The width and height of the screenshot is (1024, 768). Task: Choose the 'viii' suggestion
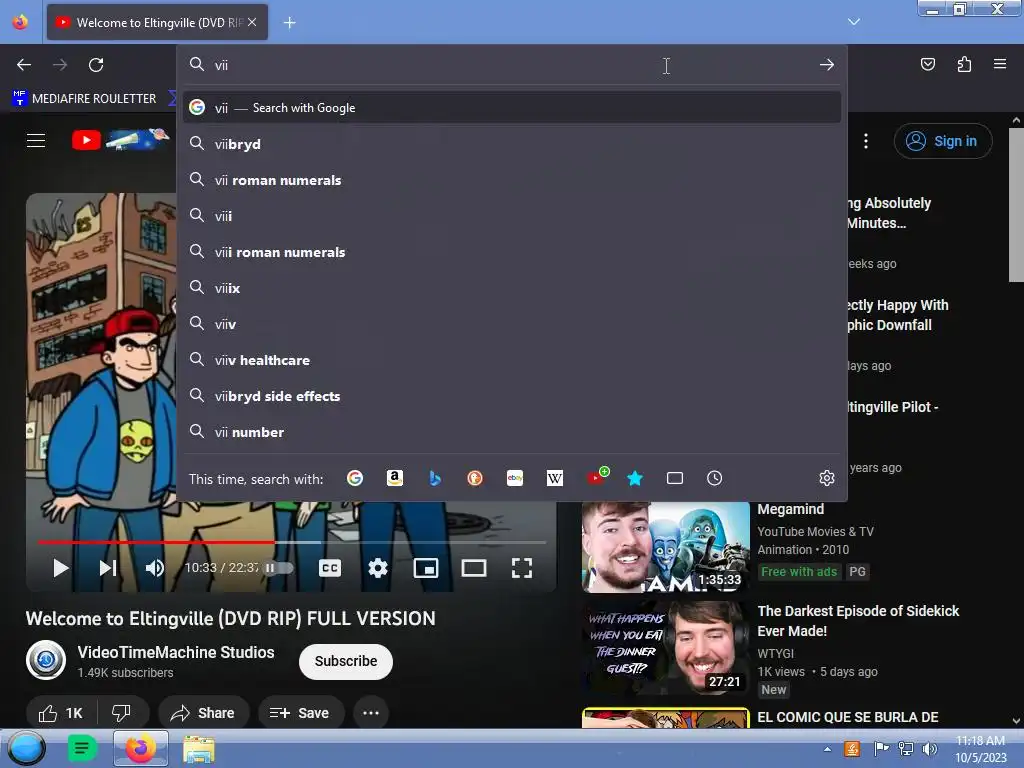512,216
